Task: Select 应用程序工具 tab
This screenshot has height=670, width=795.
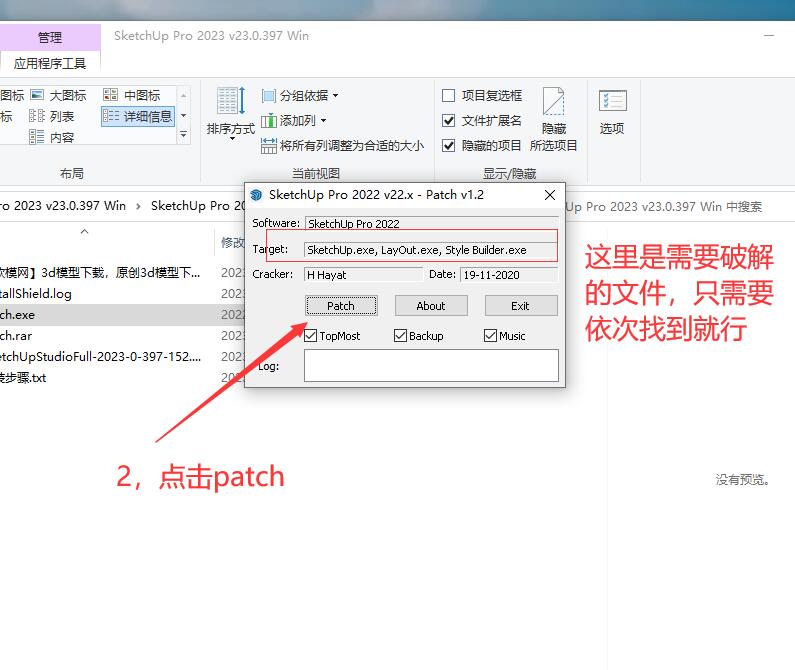Action: [x=50, y=63]
